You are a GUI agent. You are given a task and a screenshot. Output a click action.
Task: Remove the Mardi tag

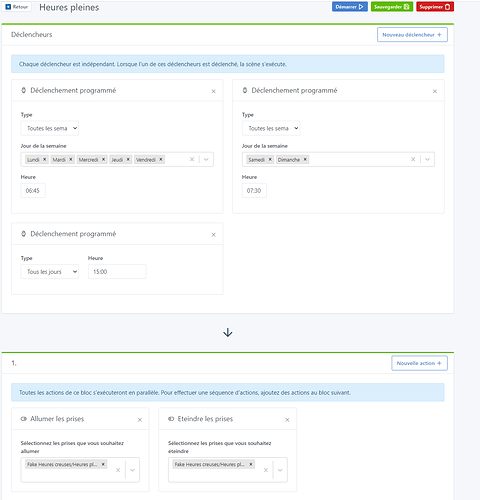pyautogui.click(x=71, y=159)
